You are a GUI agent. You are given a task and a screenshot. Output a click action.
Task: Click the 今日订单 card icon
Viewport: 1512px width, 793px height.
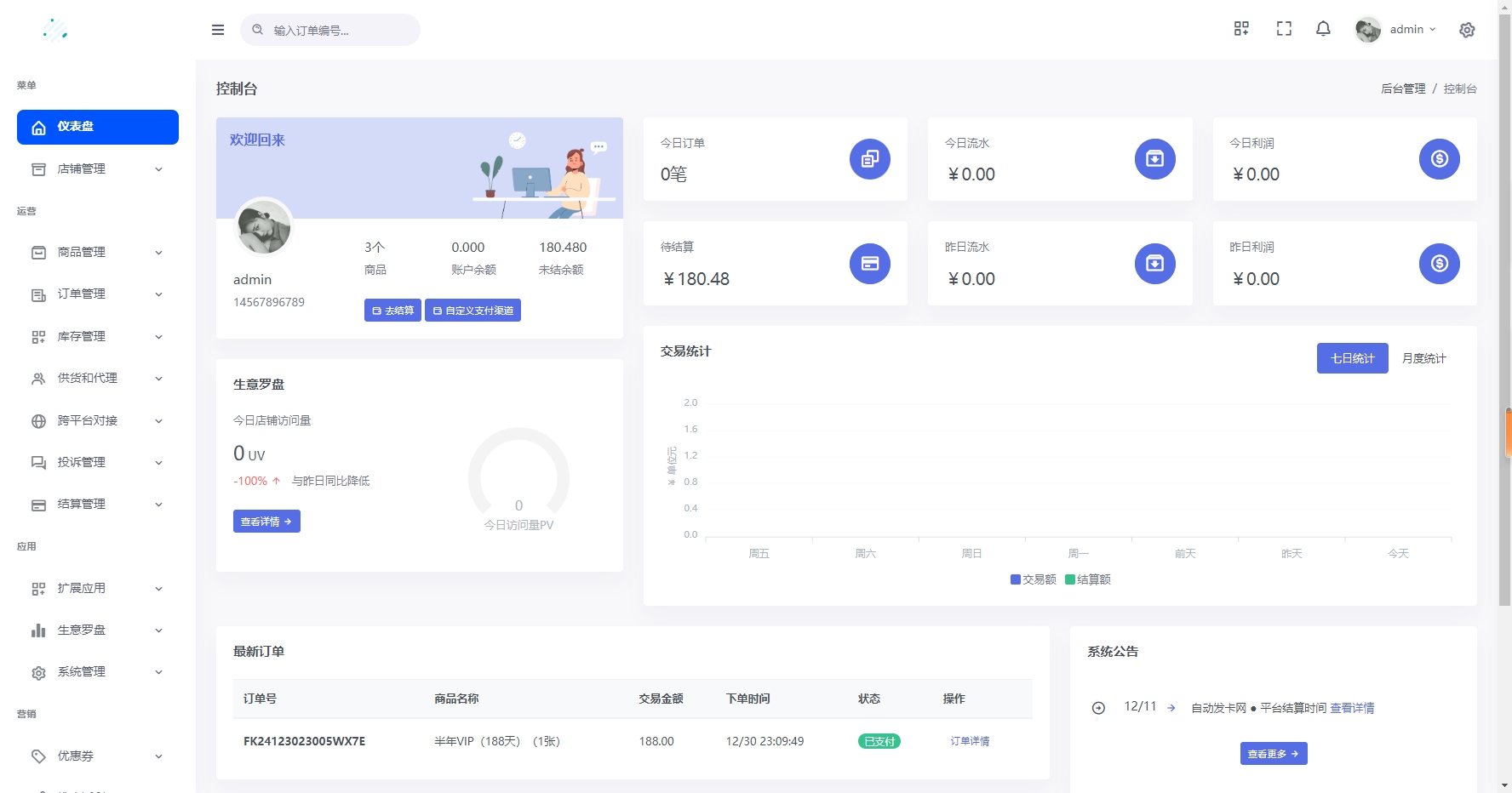click(870, 159)
